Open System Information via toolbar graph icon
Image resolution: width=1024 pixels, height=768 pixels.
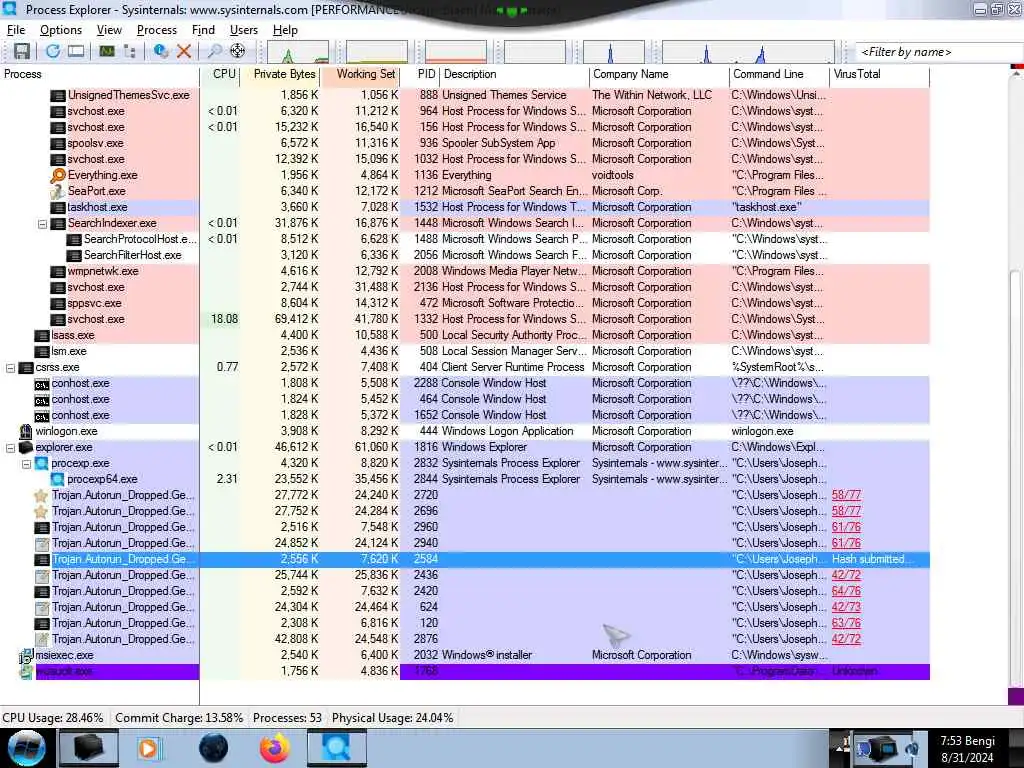coord(107,51)
